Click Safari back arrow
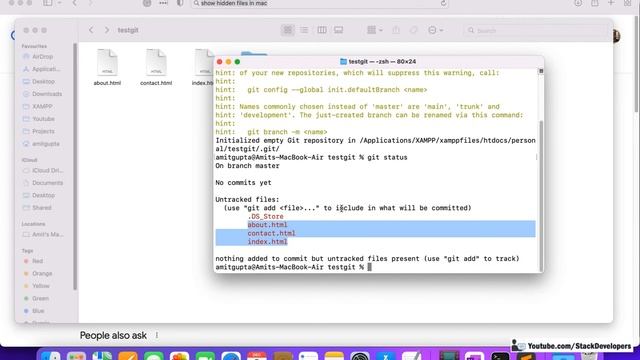The height and width of the screenshot is (360, 640). [75, 3]
